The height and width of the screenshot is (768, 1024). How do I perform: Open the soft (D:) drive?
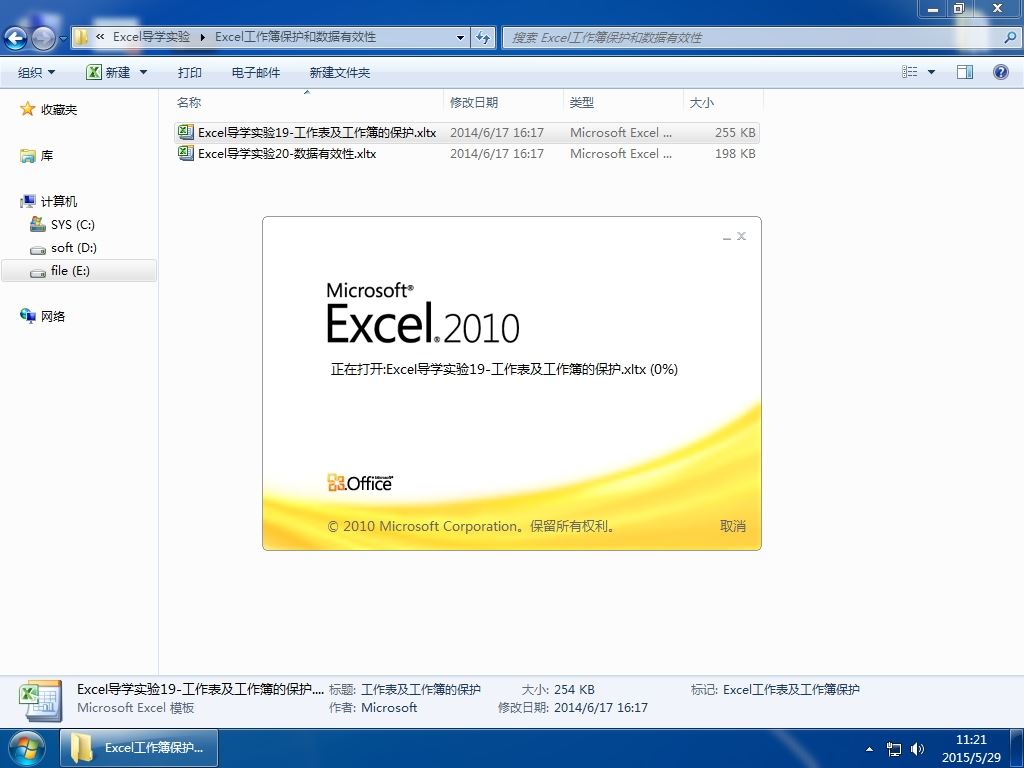coord(64,248)
